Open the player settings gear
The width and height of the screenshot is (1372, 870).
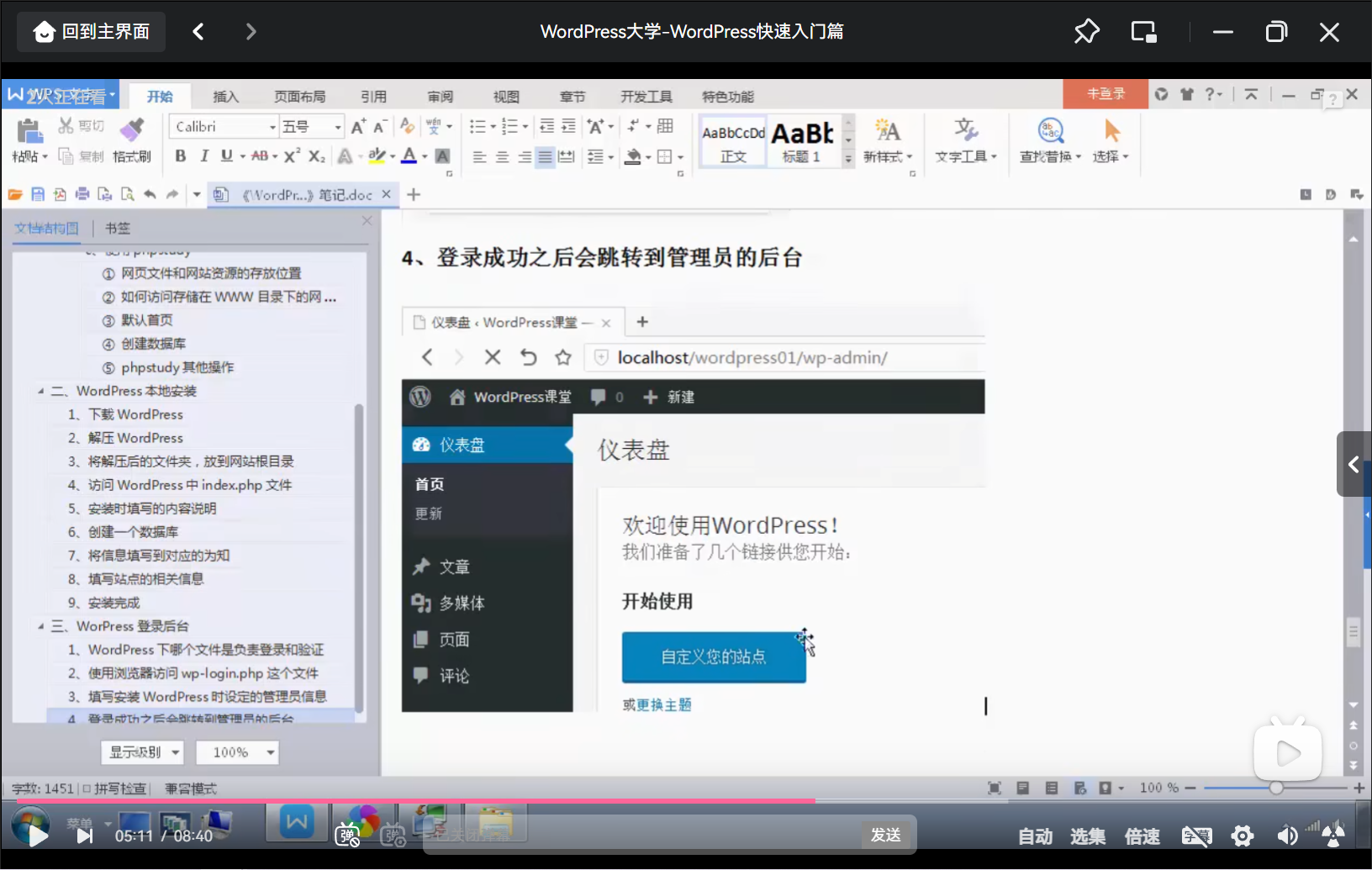[1243, 836]
